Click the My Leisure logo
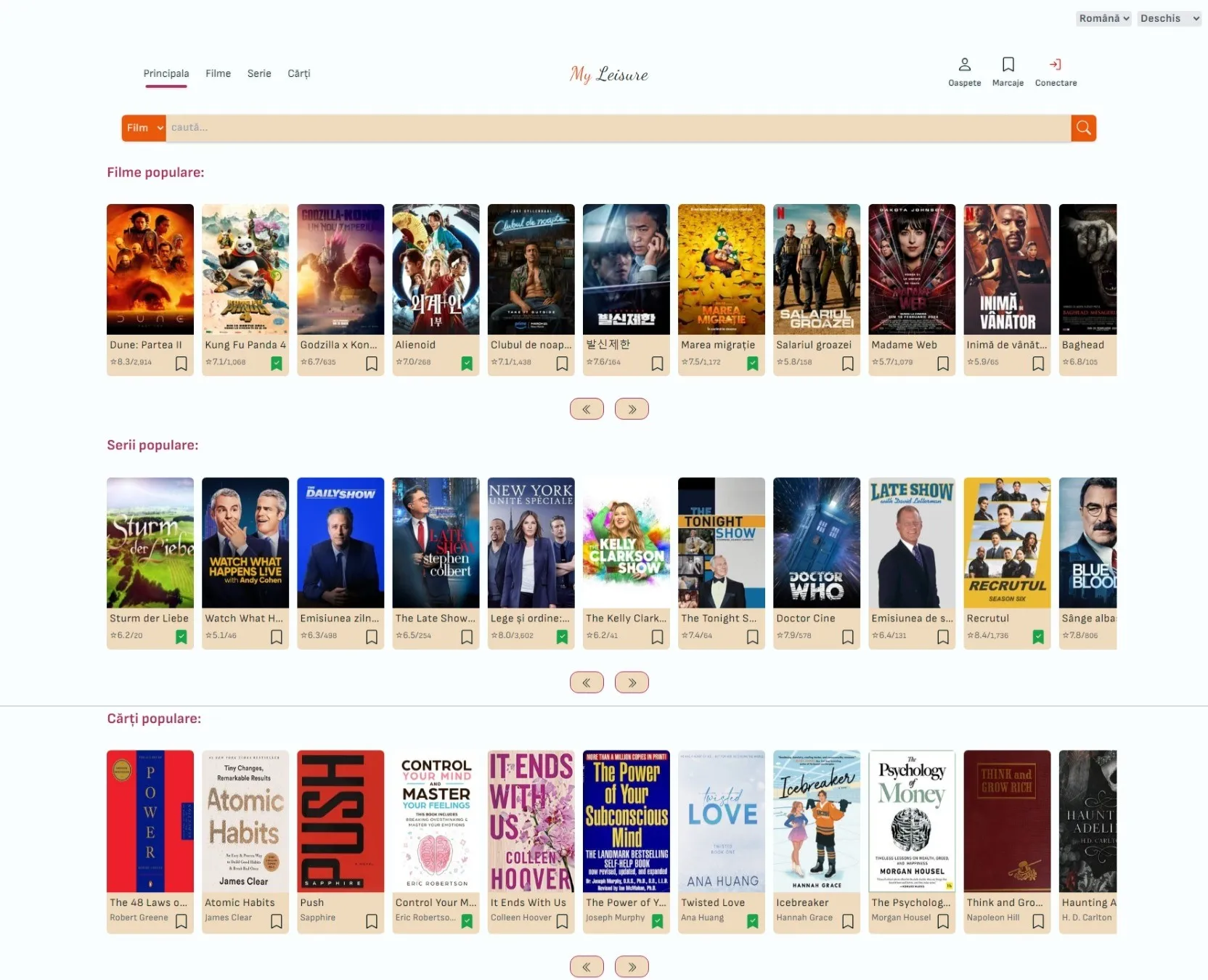 608,74
